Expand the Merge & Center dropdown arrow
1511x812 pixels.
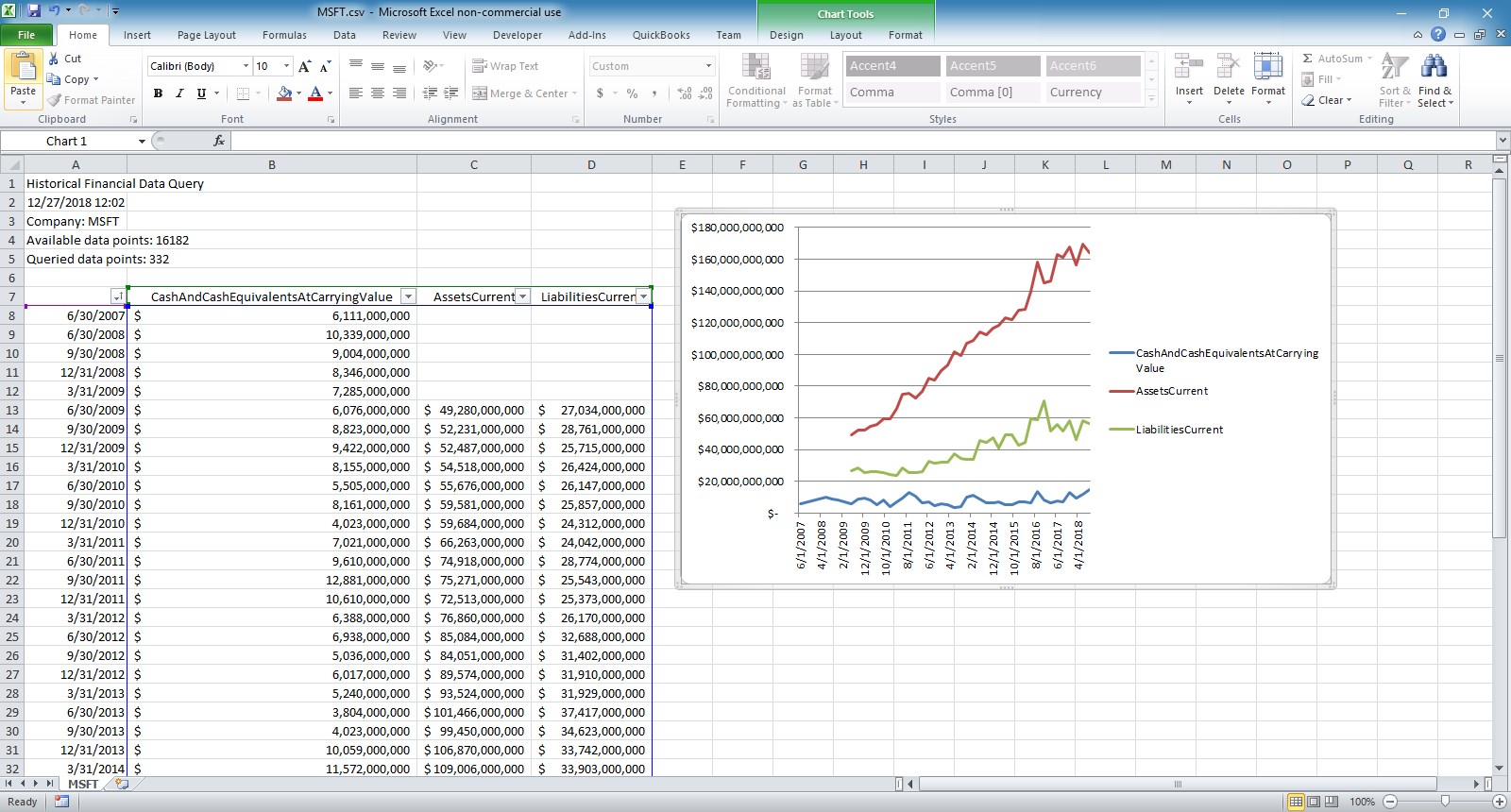(x=576, y=93)
